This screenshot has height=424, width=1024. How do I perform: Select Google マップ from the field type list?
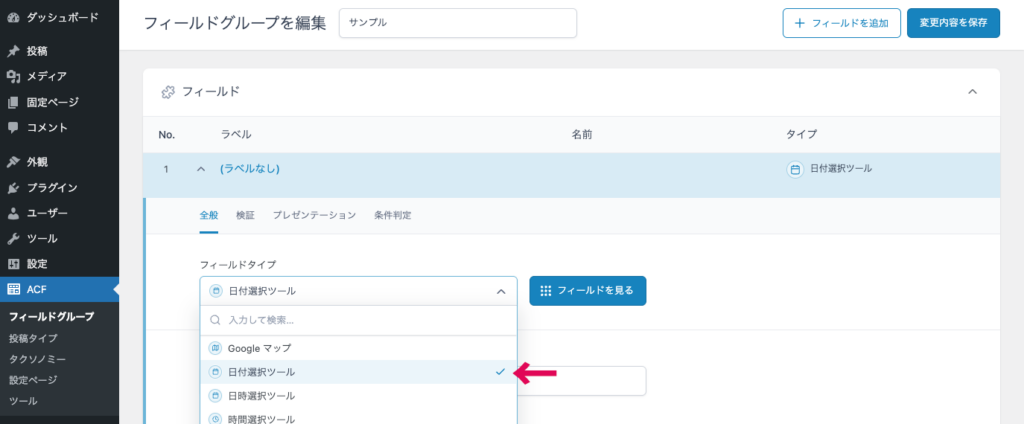(x=258, y=348)
